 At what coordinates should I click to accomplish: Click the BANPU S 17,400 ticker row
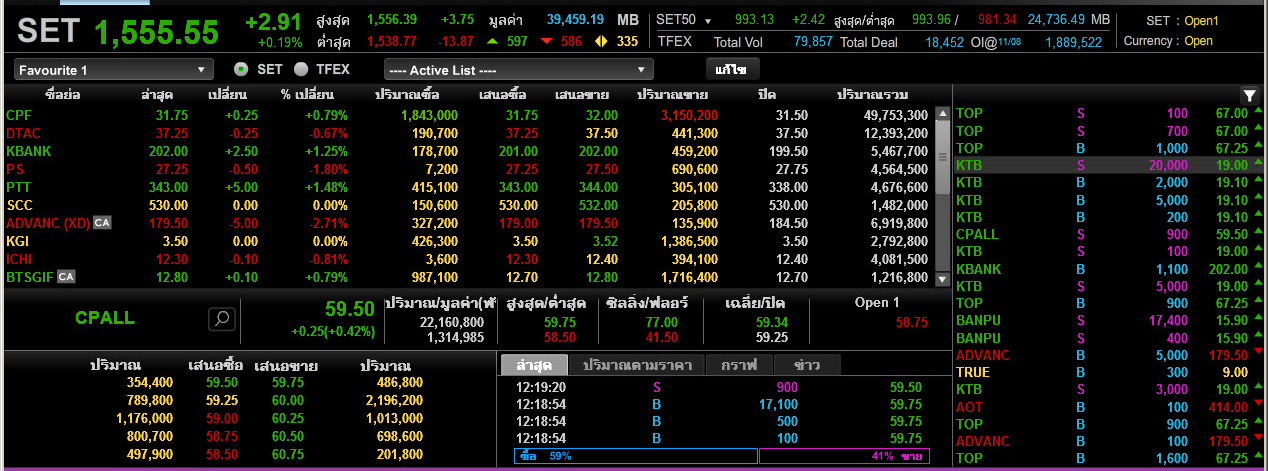[1109, 320]
